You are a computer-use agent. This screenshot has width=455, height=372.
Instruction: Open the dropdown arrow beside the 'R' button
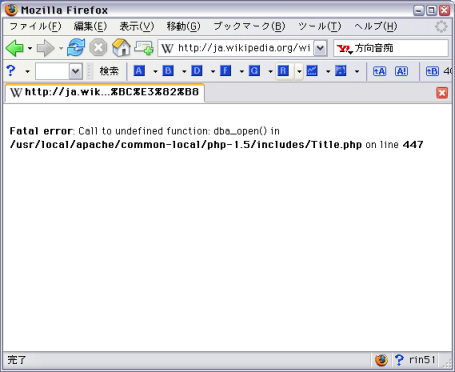point(299,71)
